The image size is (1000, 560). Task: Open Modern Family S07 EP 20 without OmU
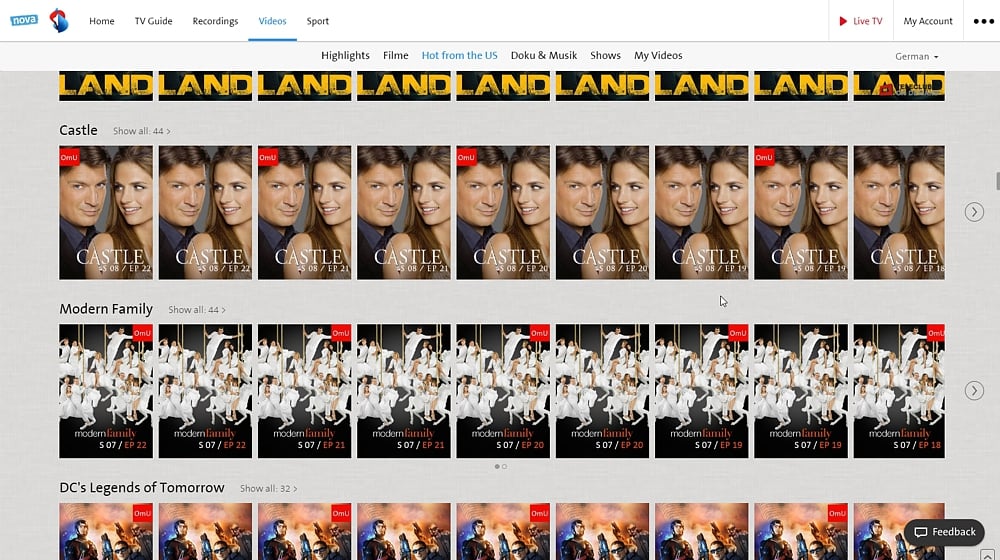[x=602, y=391]
